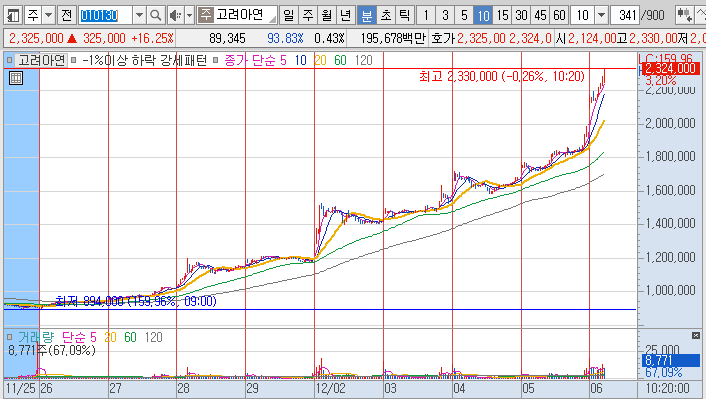Click the panel collapse icon at toolbar start

point(13,16)
